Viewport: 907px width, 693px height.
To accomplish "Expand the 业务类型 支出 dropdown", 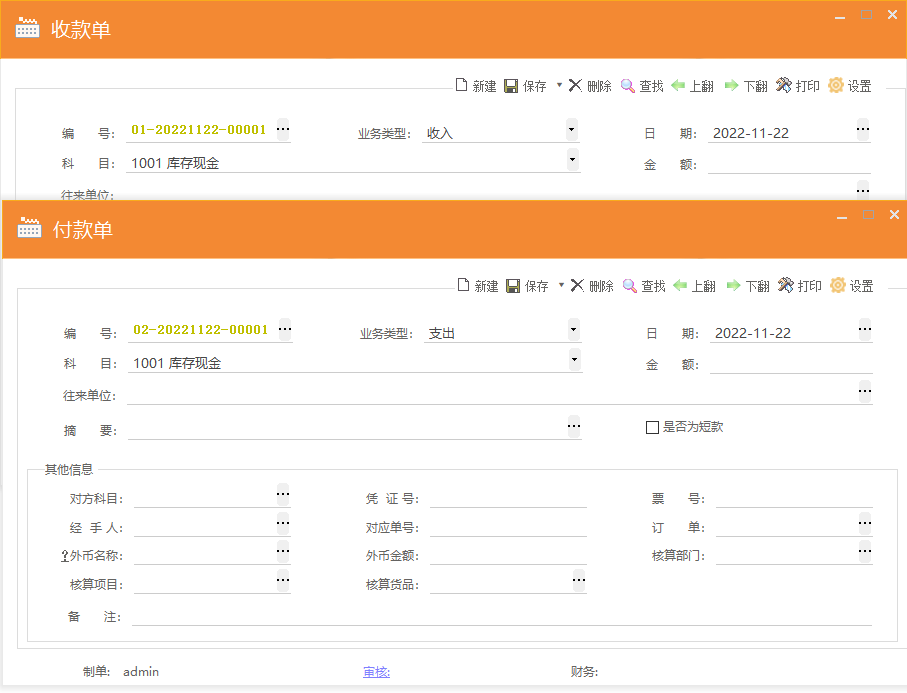I will click(x=572, y=329).
